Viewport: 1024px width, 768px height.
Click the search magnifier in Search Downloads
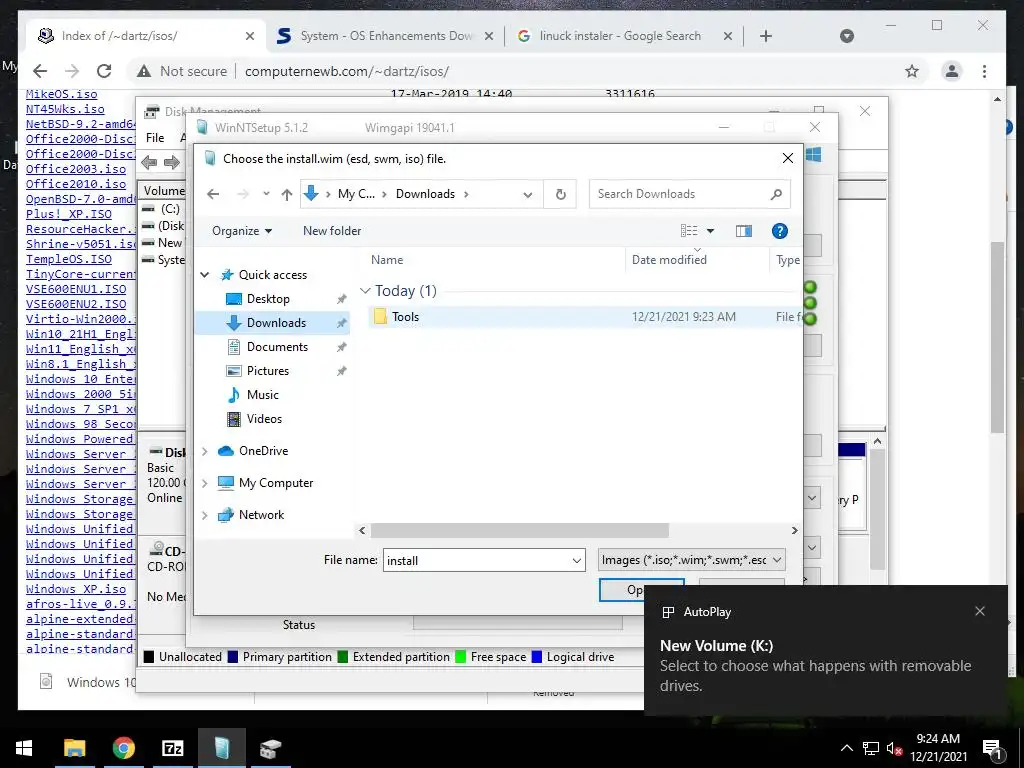[x=776, y=194]
